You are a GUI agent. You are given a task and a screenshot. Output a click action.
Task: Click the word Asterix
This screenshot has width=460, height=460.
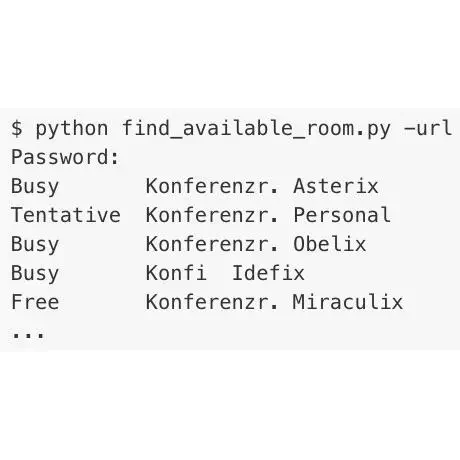[336, 186]
